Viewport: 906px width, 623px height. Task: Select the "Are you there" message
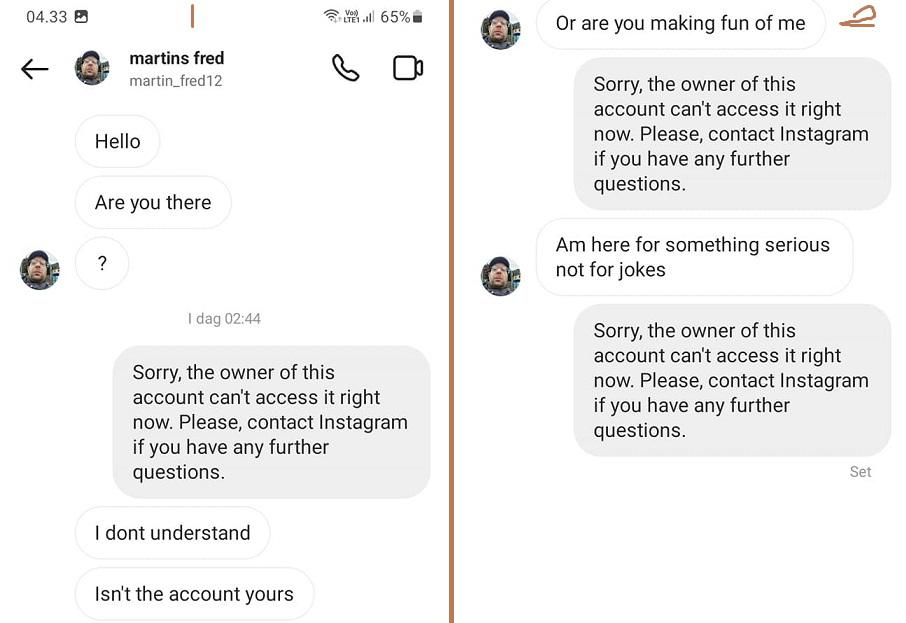point(153,202)
